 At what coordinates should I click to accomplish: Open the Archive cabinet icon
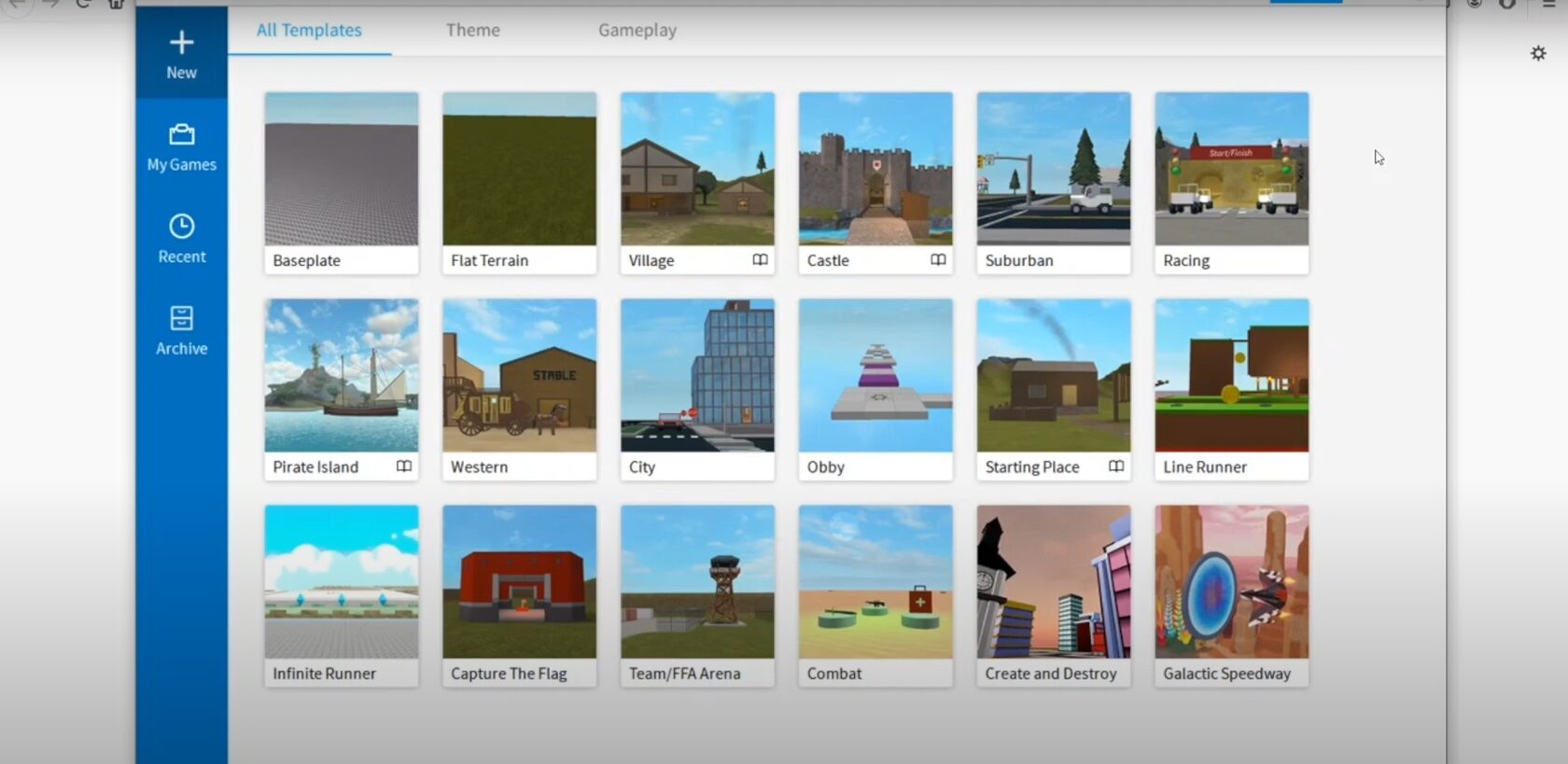(x=181, y=318)
